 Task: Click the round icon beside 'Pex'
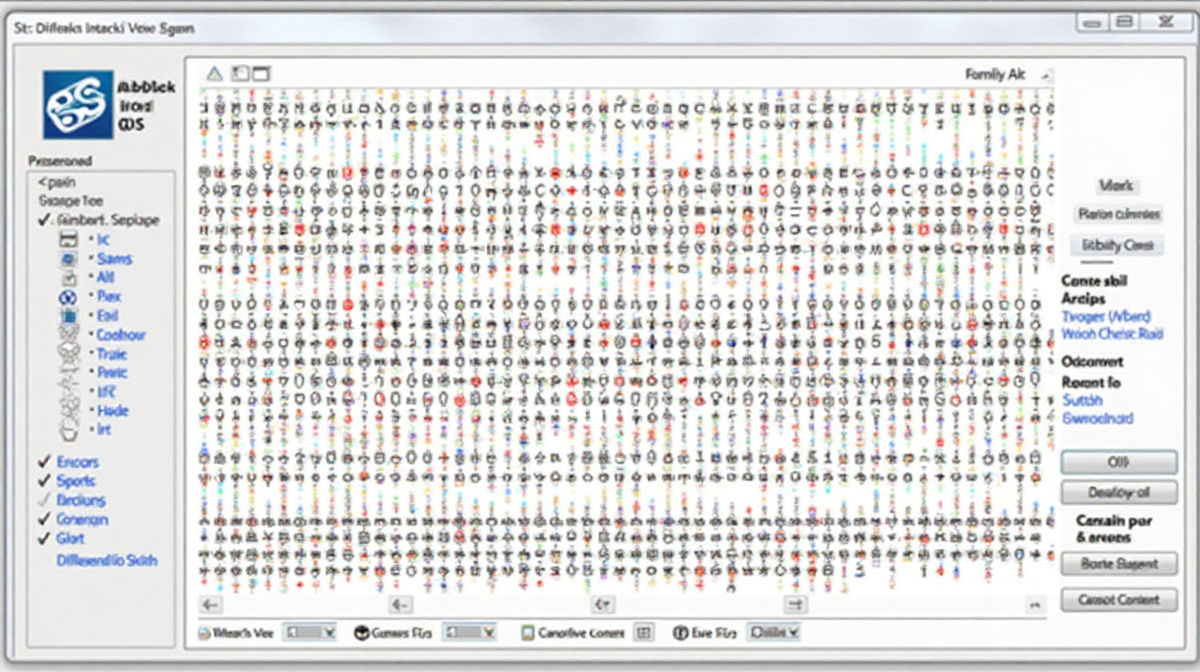tap(70, 297)
